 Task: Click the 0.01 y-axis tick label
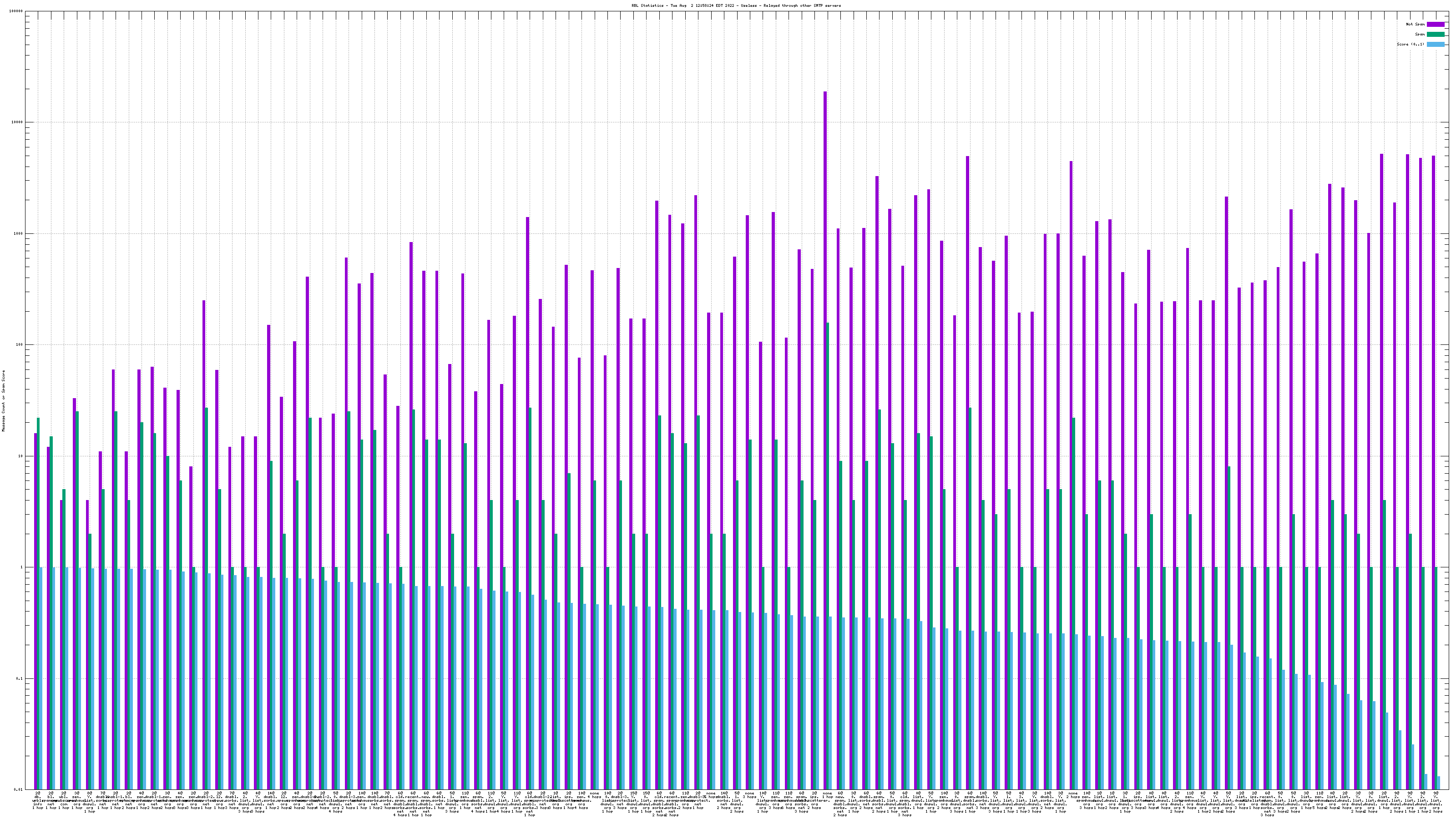pos(19,789)
